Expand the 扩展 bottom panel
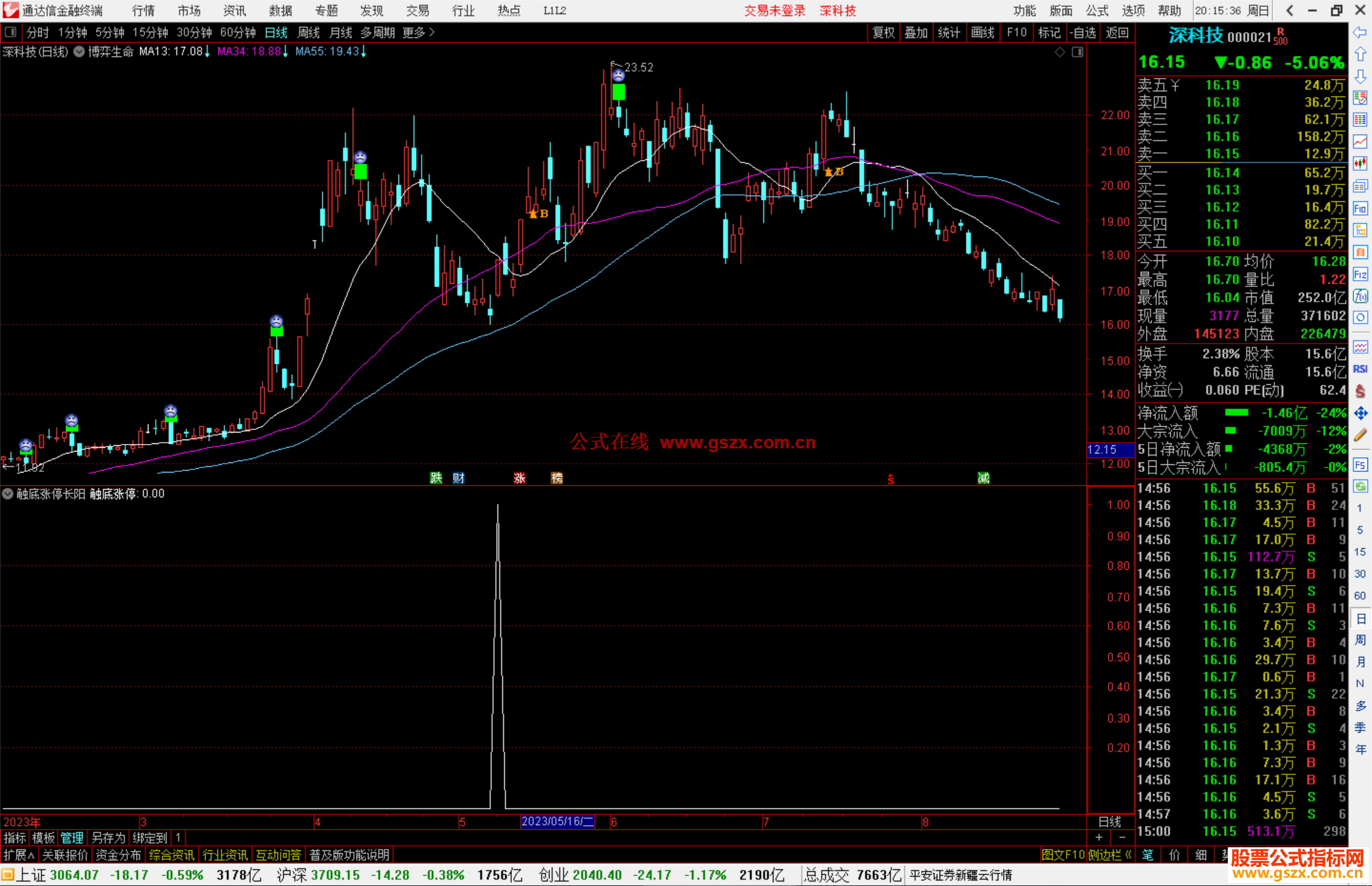1372x886 pixels. pyautogui.click(x=18, y=855)
